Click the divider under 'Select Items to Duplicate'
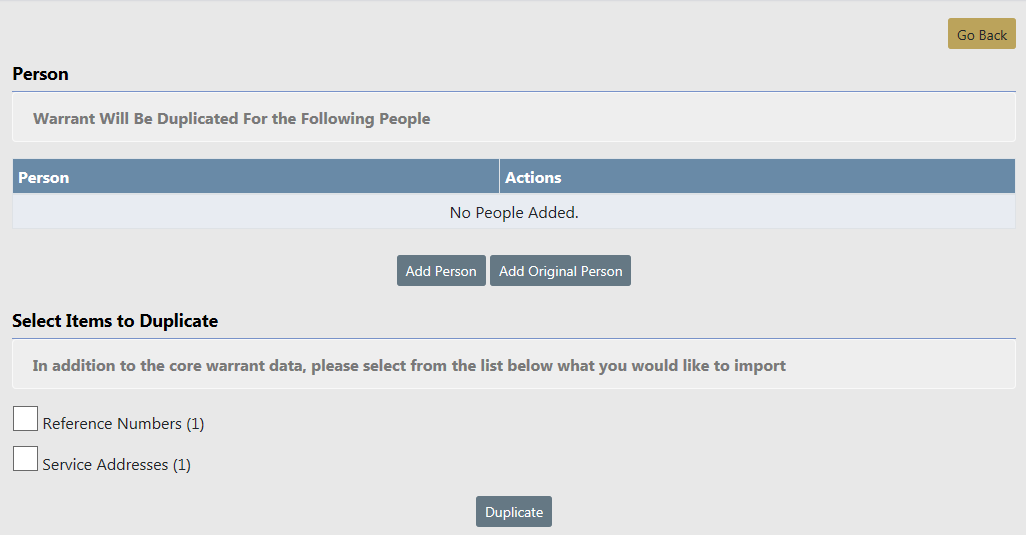Image resolution: width=1026 pixels, height=535 pixels. tap(514, 338)
